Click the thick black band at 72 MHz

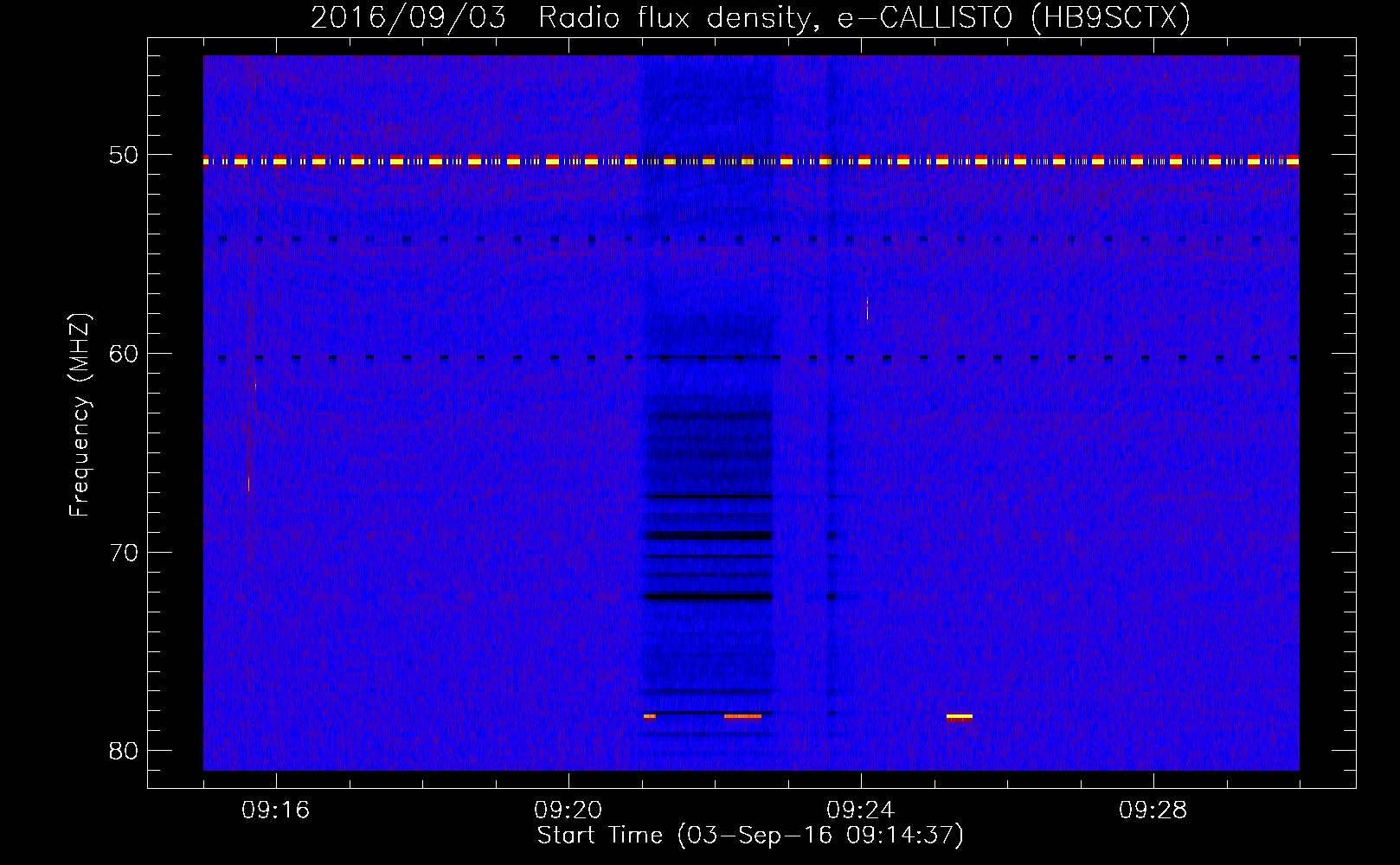[x=709, y=597]
